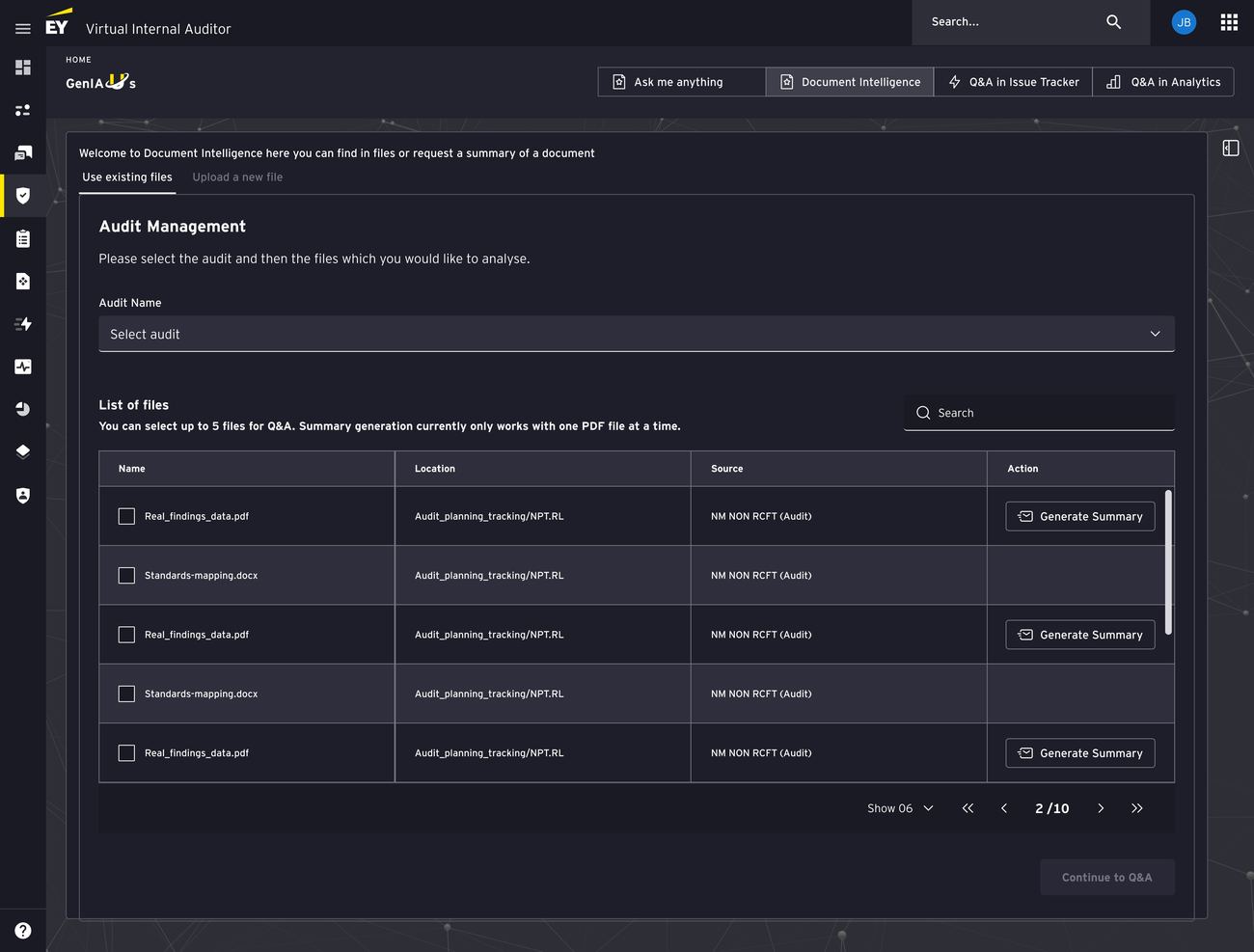Image resolution: width=1254 pixels, height=952 pixels.
Task: Expand the Select audit dropdown
Action: pos(637,334)
